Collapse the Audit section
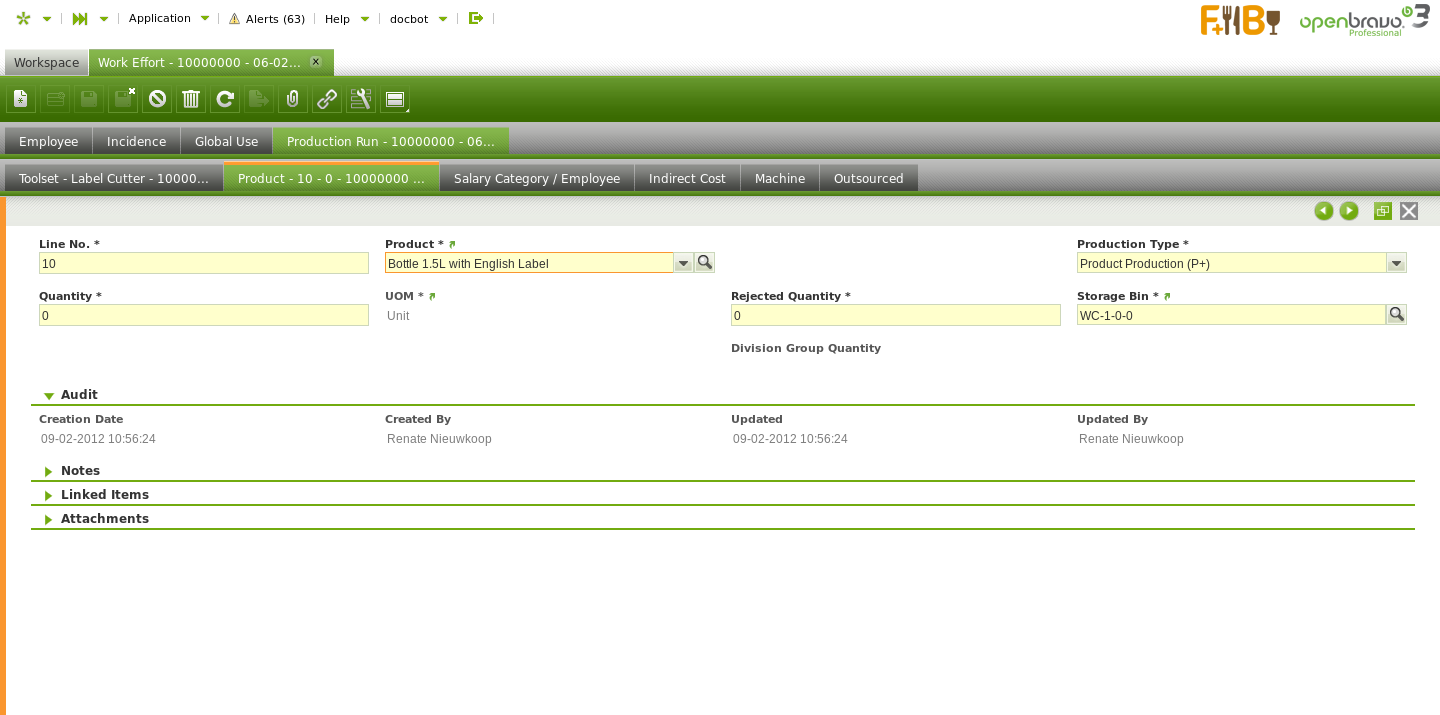1440x715 pixels. (49, 396)
